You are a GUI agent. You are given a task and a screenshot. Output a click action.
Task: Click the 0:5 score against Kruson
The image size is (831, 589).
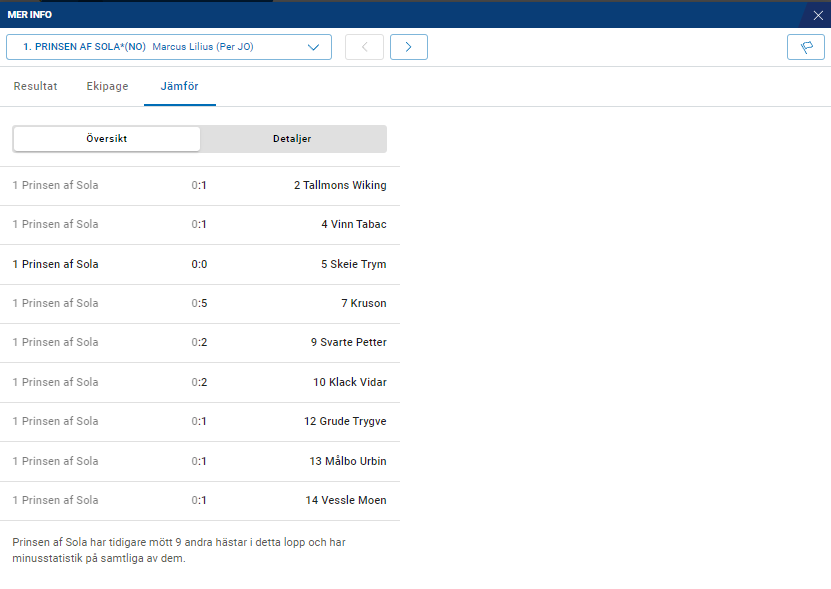tap(199, 303)
